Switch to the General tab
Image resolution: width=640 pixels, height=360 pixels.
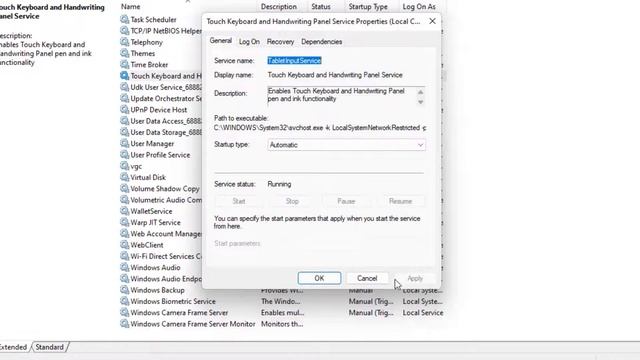[x=220, y=41]
